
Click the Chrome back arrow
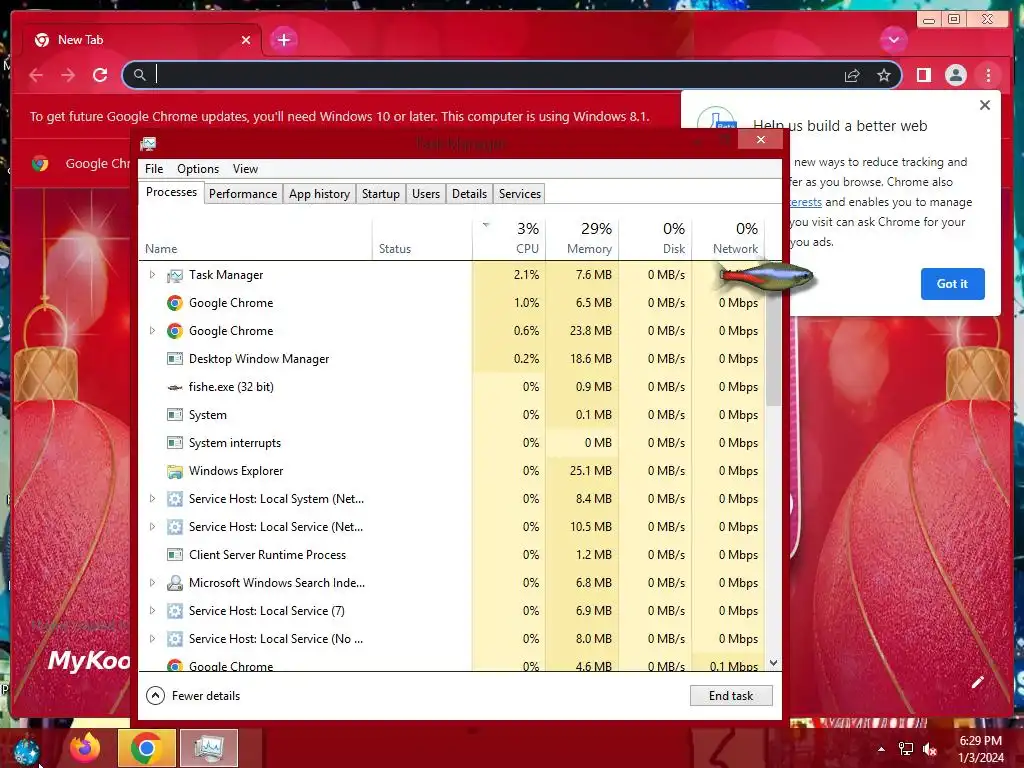pyautogui.click(x=36, y=75)
